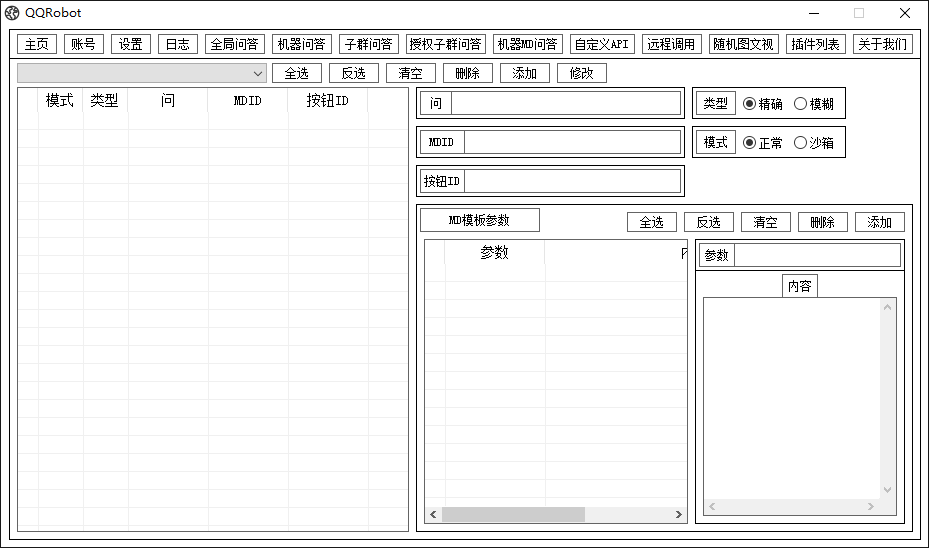Image resolution: width=929 pixels, height=548 pixels.
Task: Click the QQRobot app icon in title bar
Action: (12, 13)
